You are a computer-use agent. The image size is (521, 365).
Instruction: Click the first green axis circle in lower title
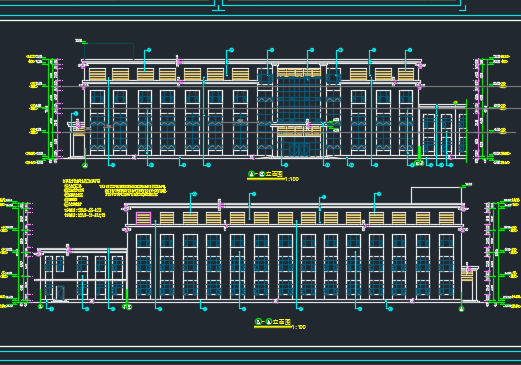click(x=258, y=322)
